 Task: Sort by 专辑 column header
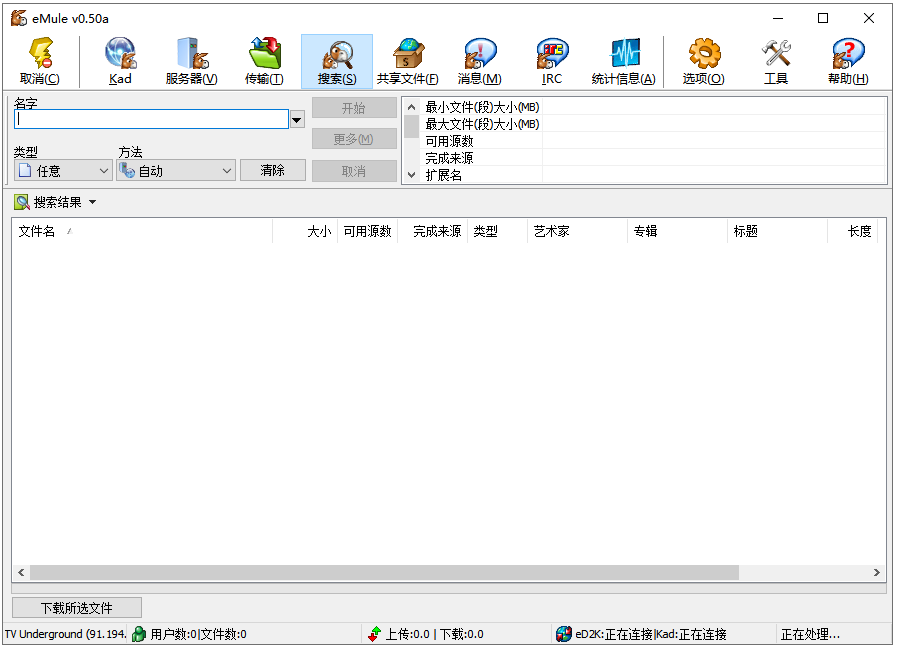tap(678, 231)
